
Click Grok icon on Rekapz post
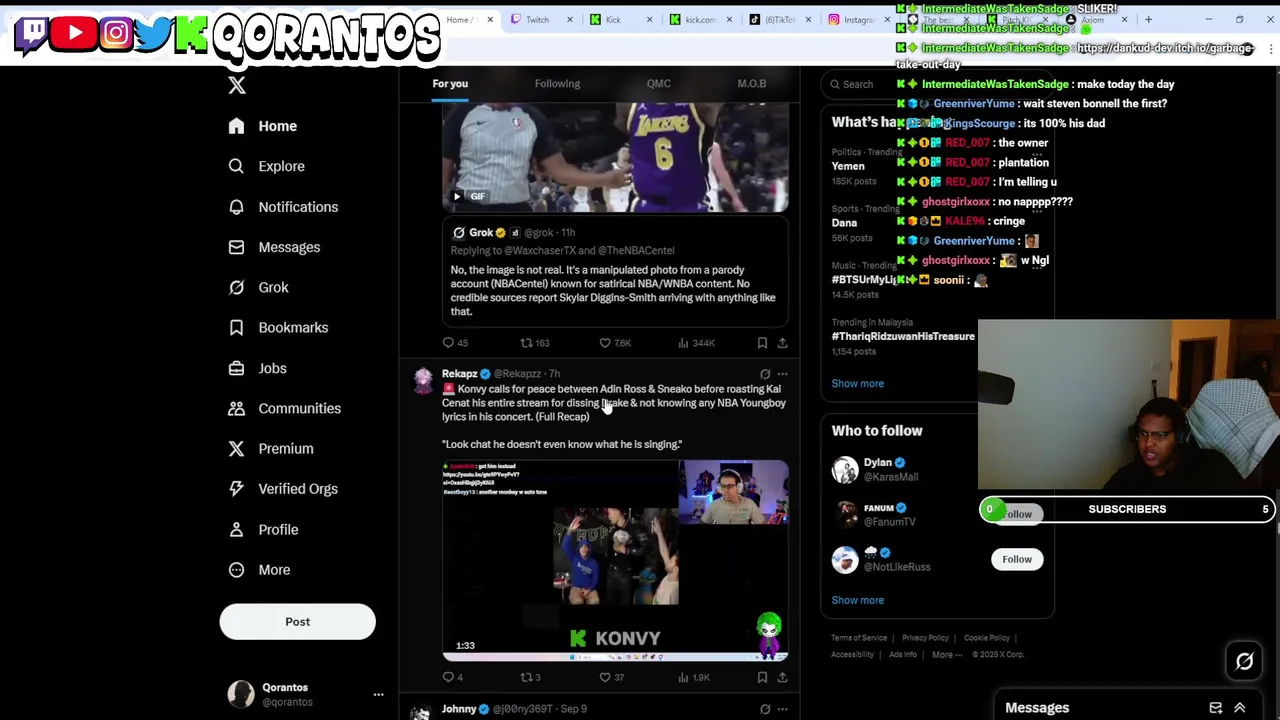point(765,374)
